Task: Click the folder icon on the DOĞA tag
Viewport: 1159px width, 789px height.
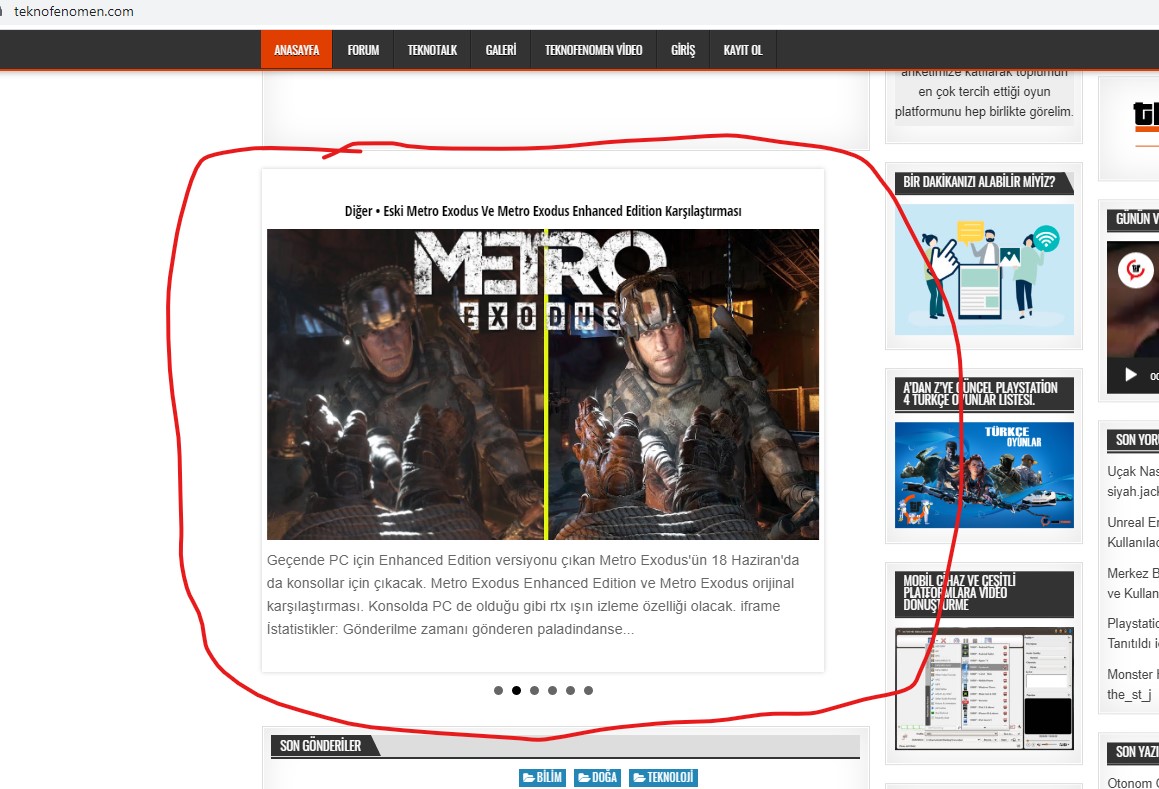Action: tap(584, 777)
